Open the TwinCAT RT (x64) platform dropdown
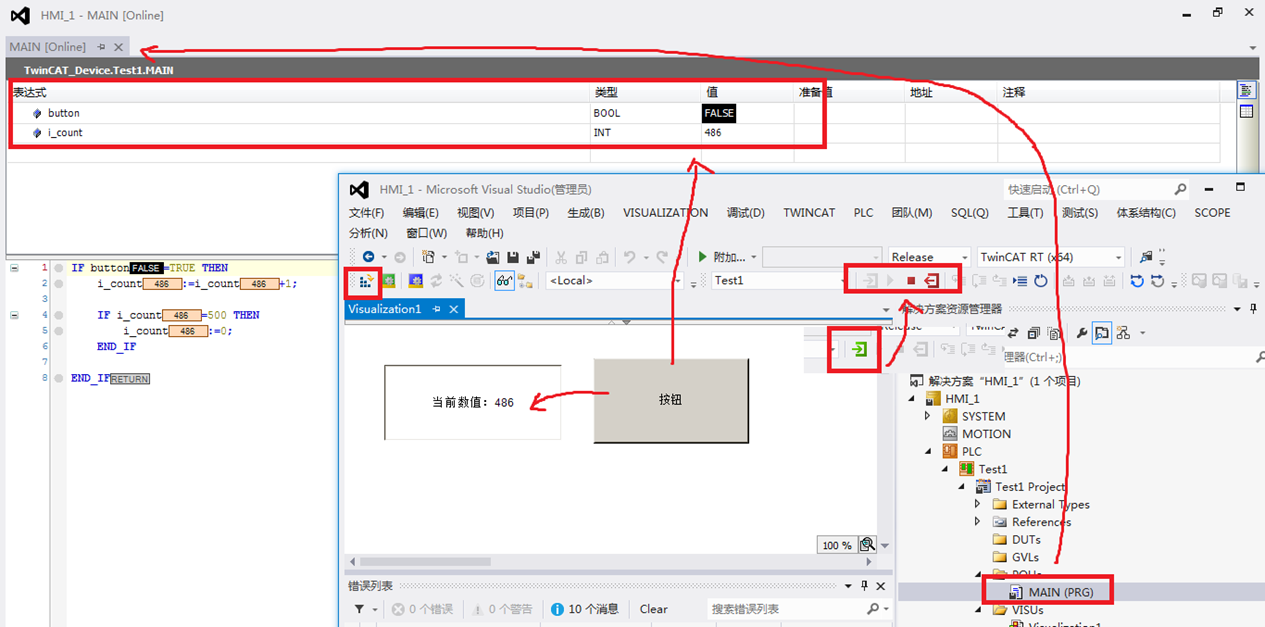Image resolution: width=1265 pixels, height=627 pixels. tap(1050, 257)
